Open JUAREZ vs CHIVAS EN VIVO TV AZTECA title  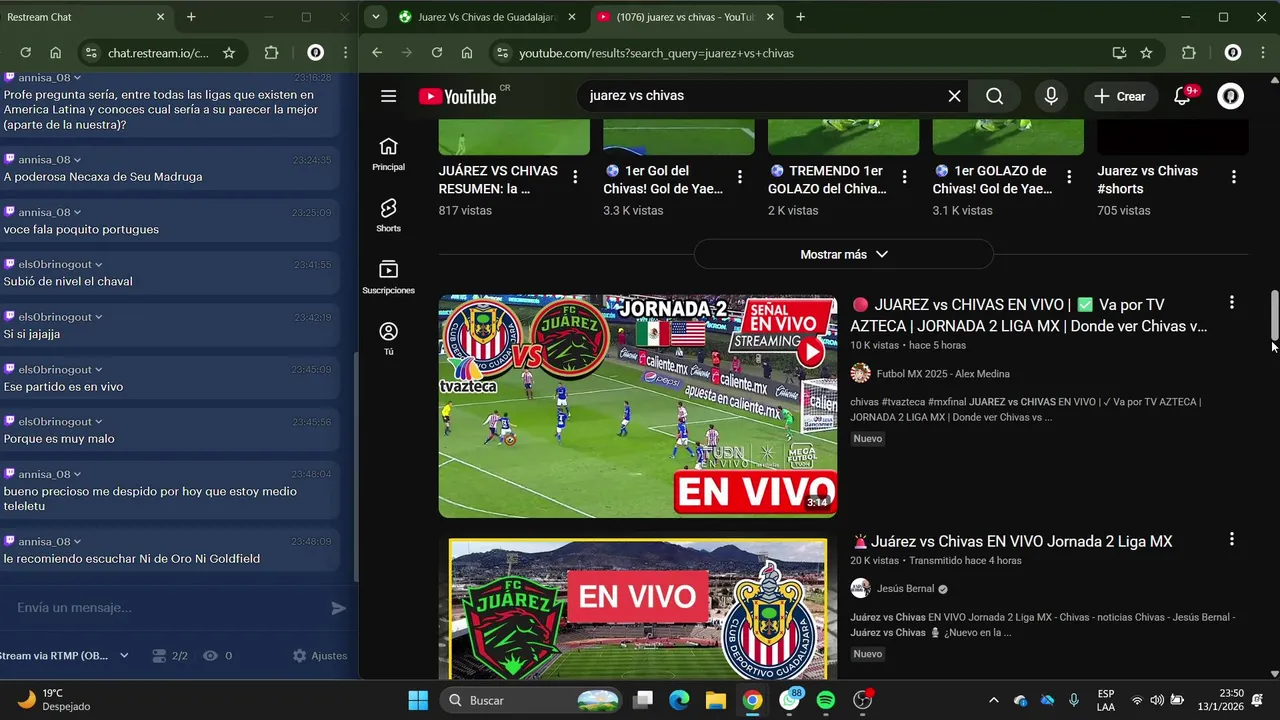pos(1029,315)
